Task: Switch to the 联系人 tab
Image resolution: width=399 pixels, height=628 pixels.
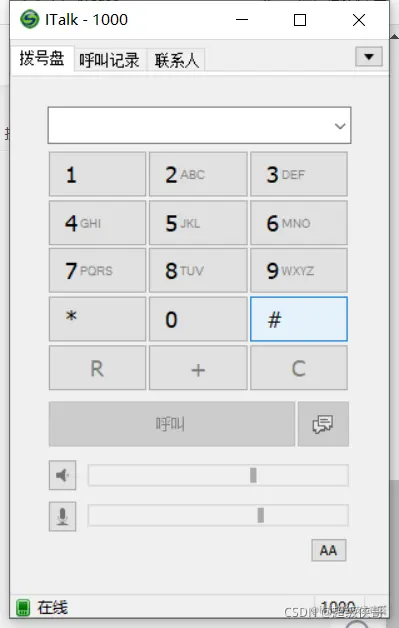Action: [x=177, y=60]
